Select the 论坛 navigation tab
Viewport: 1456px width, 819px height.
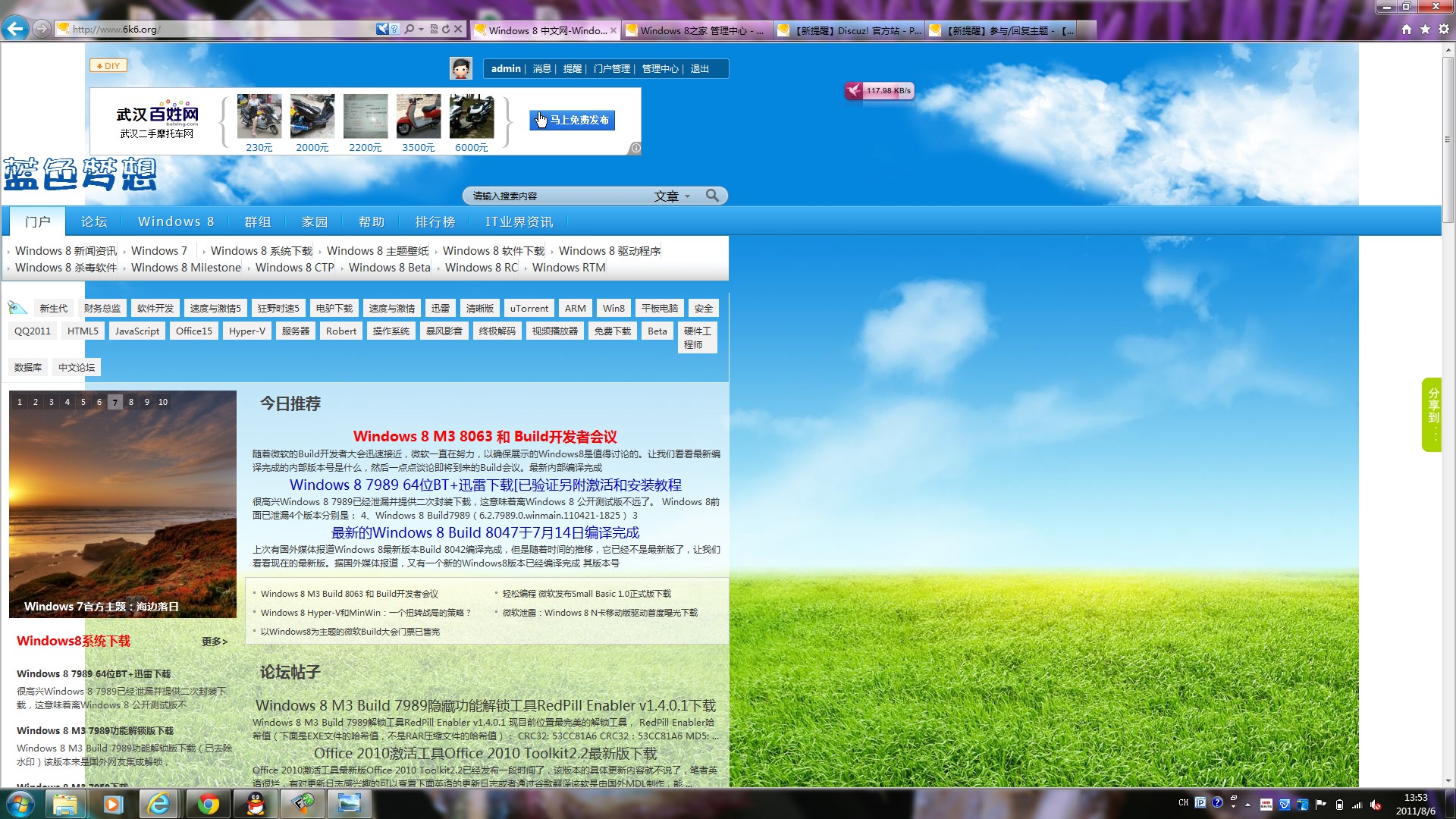point(94,221)
